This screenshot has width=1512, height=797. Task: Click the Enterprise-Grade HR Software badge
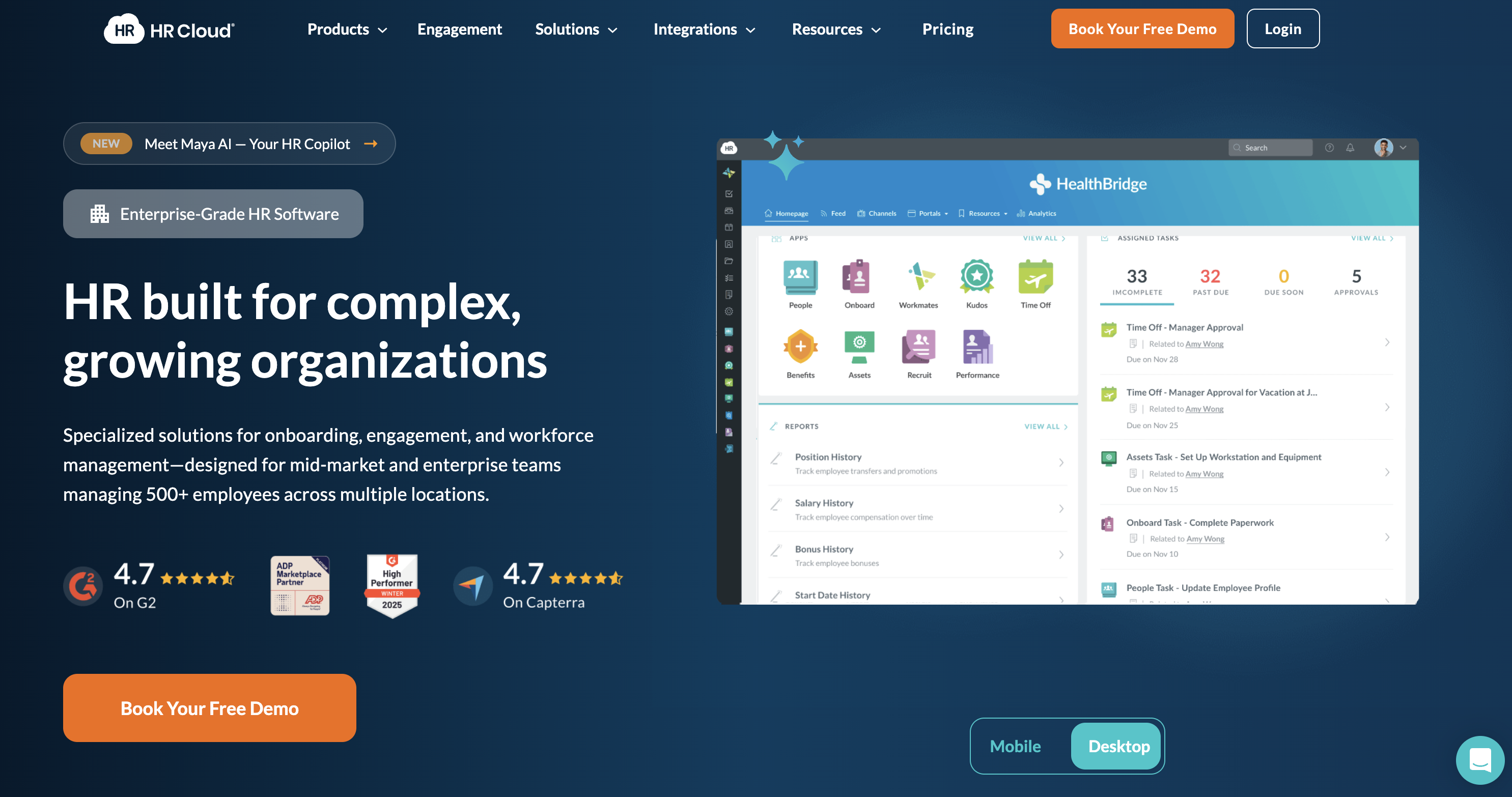click(x=213, y=214)
